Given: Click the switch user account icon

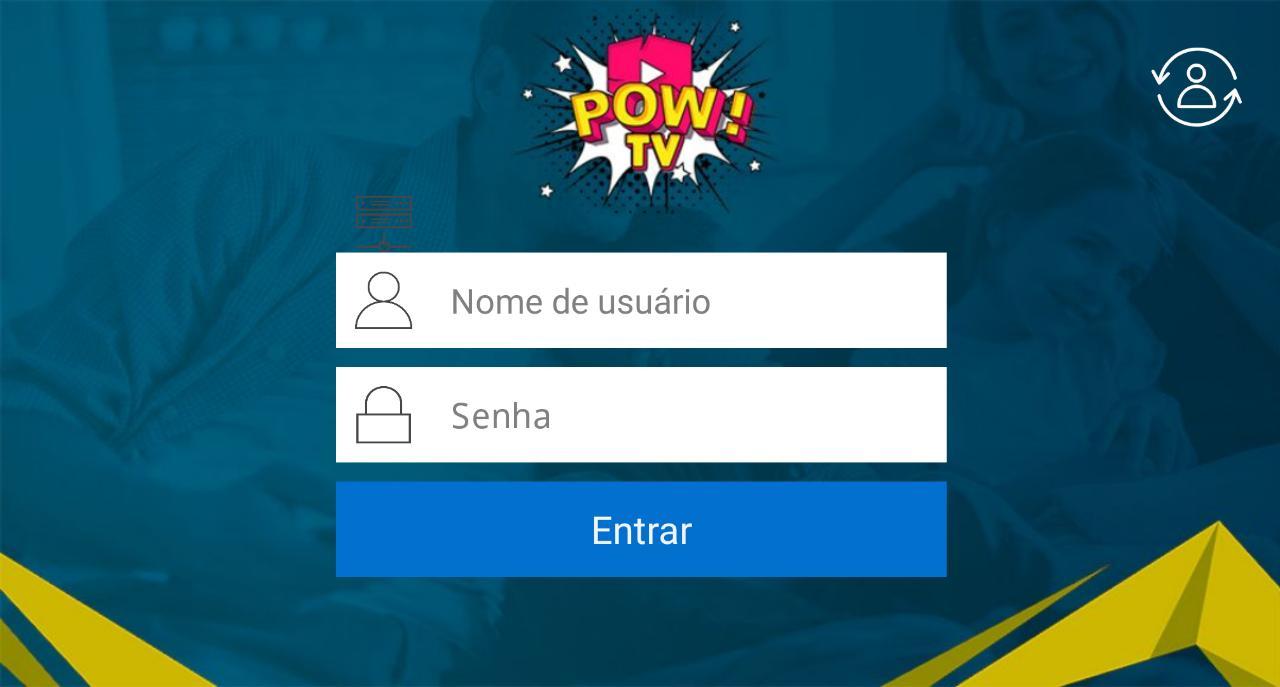Looking at the screenshot, I should 1196,87.
